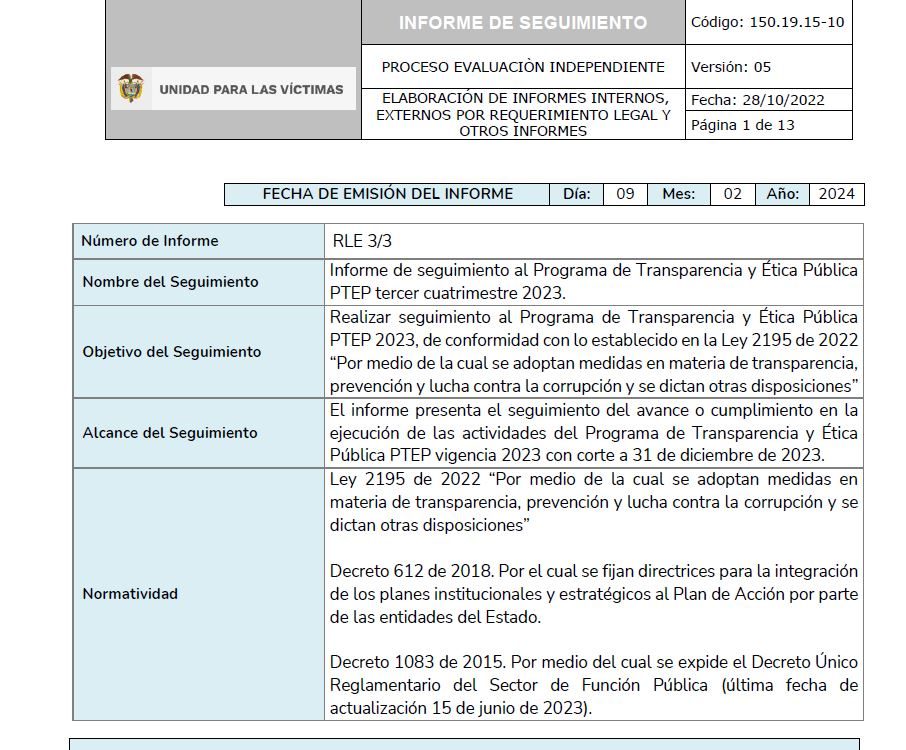Select the "Decreto 1083 de 2015" paragraph

coord(593,685)
